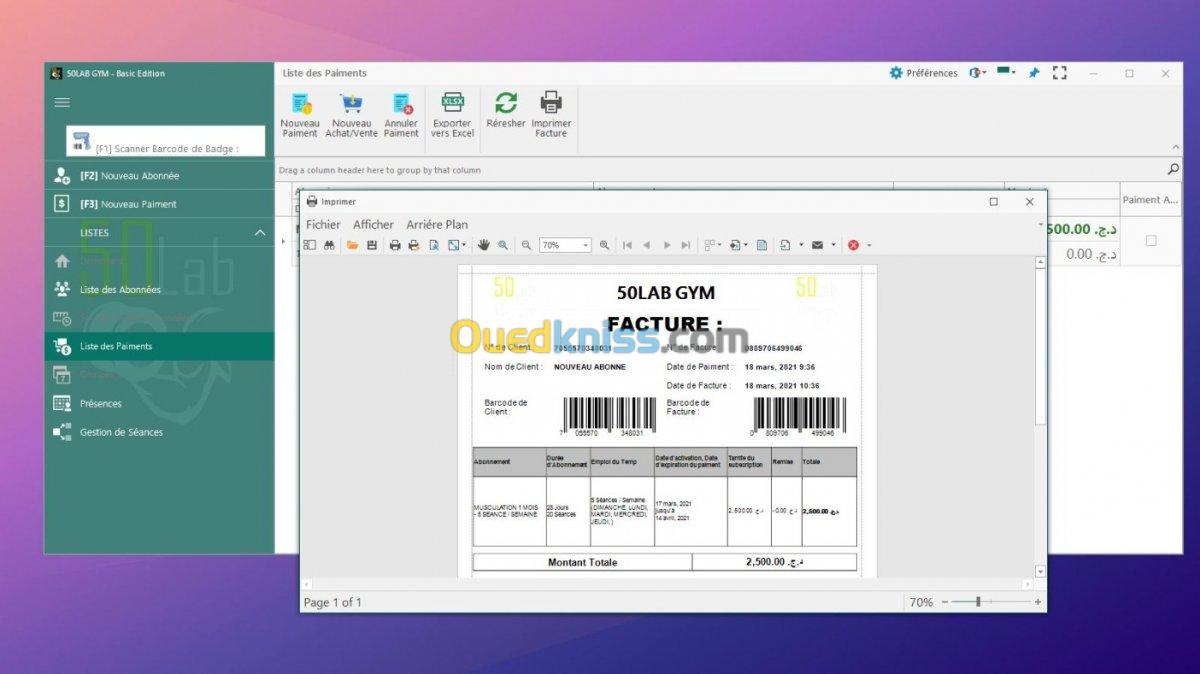Open page setup icon in preview toolbar
Image resolution: width=1200 pixels, height=674 pixels.
tap(433, 245)
